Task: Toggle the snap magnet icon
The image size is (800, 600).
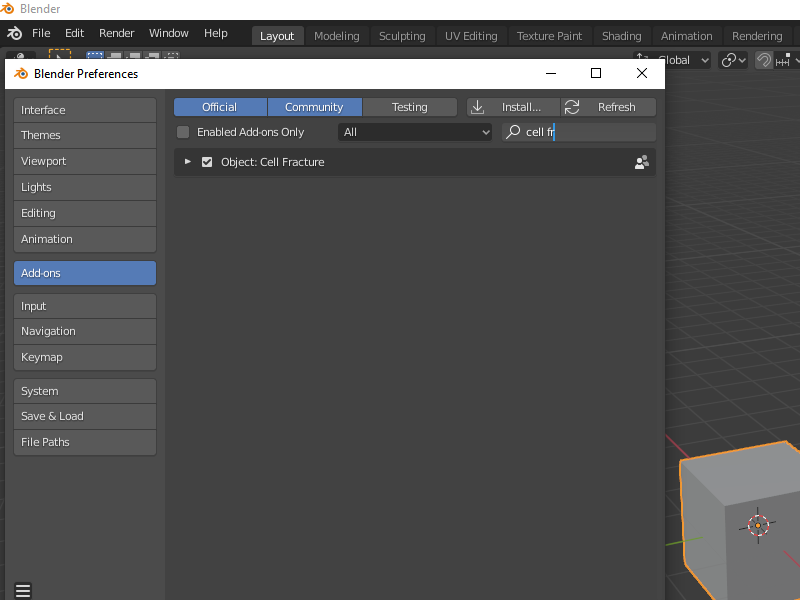Action: click(763, 60)
